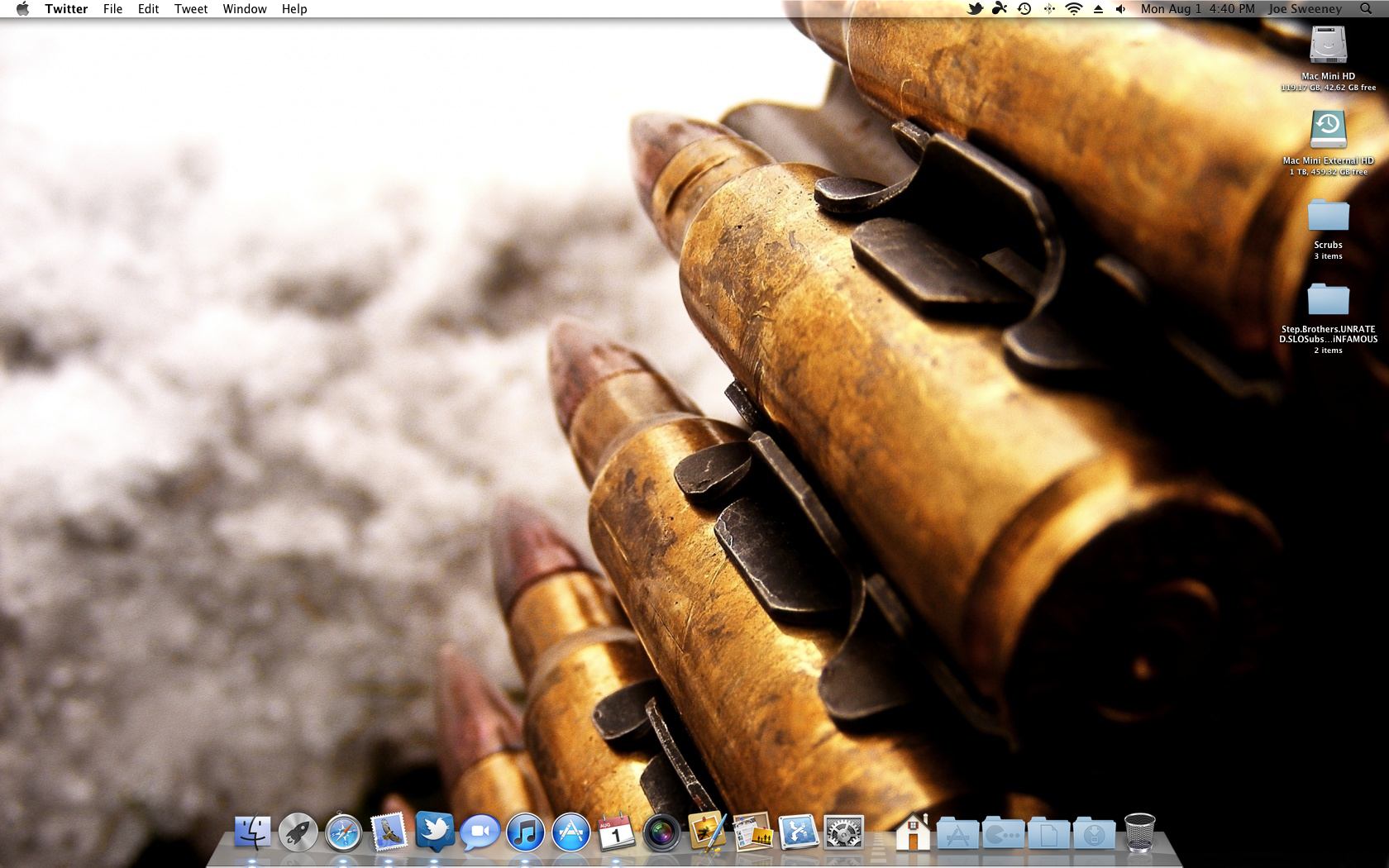Launch Launchpad rocket icon in Dock
The image size is (1389, 868).
pyautogui.click(x=298, y=832)
